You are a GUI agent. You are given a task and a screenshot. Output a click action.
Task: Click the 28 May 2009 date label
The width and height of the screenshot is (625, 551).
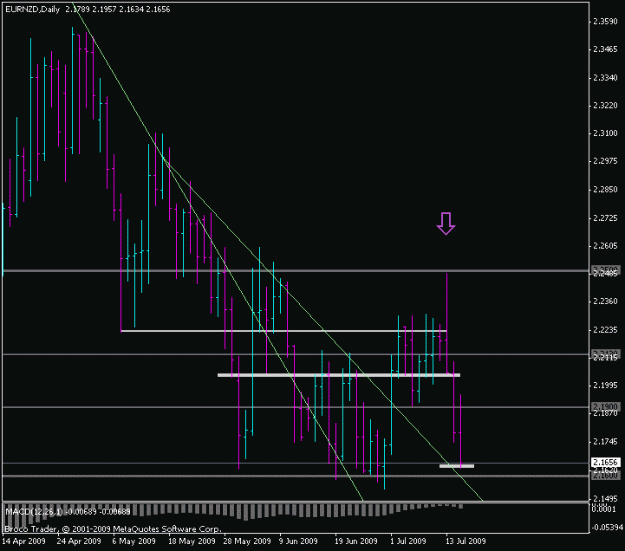[247, 541]
